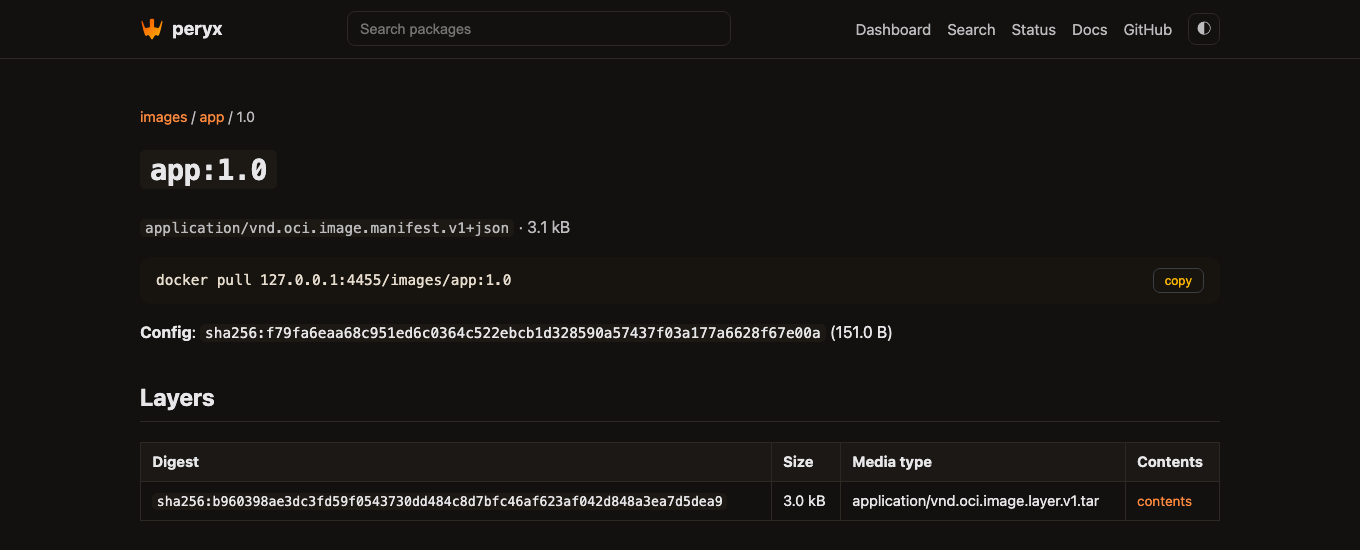Navigate to app breadcrumb link
The height and width of the screenshot is (550, 1360).
coord(212,117)
